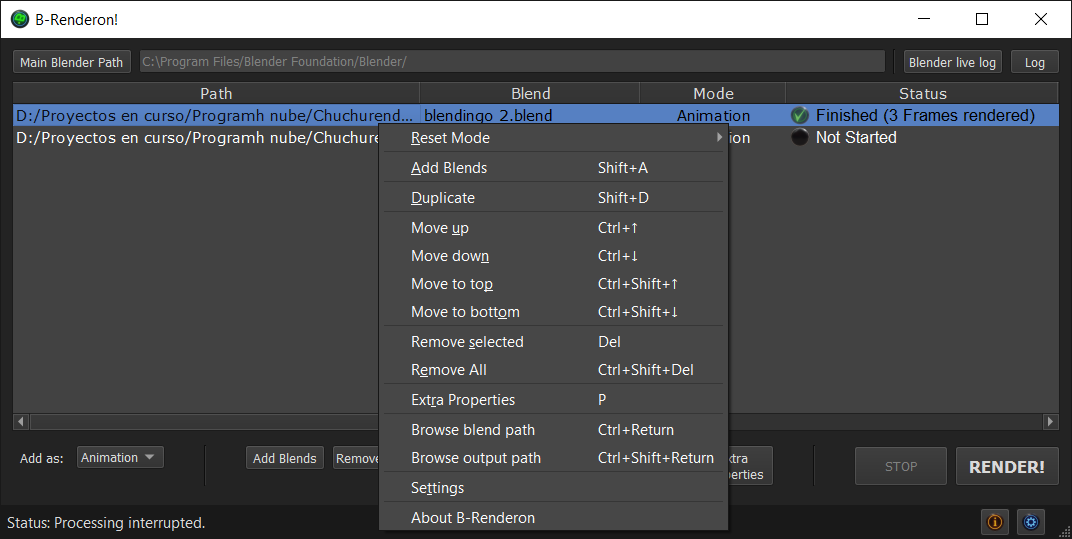Viewport: 1072px width, 539px height.
Task: Click the window resize grip at corner
Action: [x=1064, y=531]
